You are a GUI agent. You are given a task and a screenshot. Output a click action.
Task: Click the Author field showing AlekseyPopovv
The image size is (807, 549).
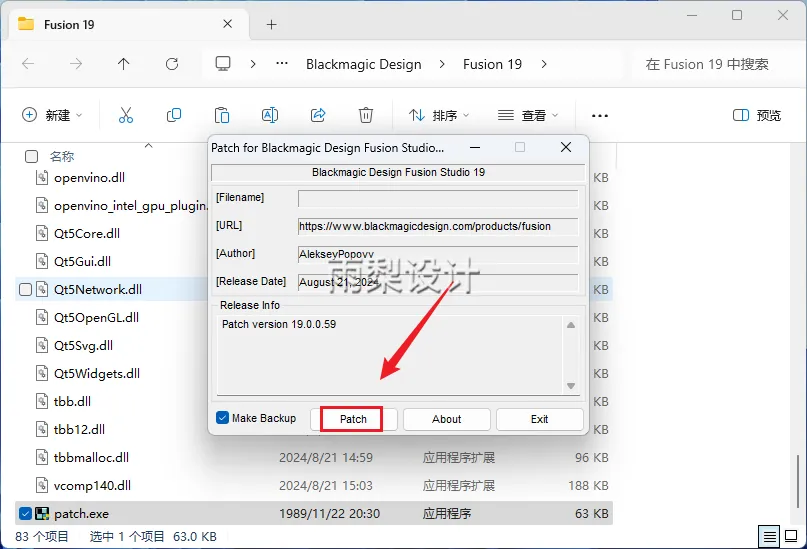[438, 254]
